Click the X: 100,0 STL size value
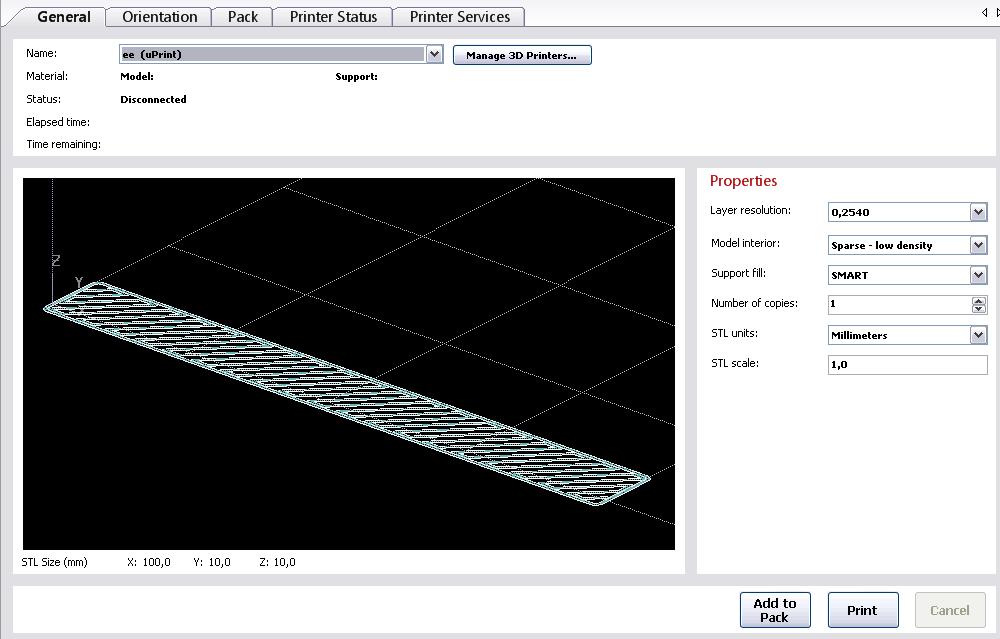 149,562
